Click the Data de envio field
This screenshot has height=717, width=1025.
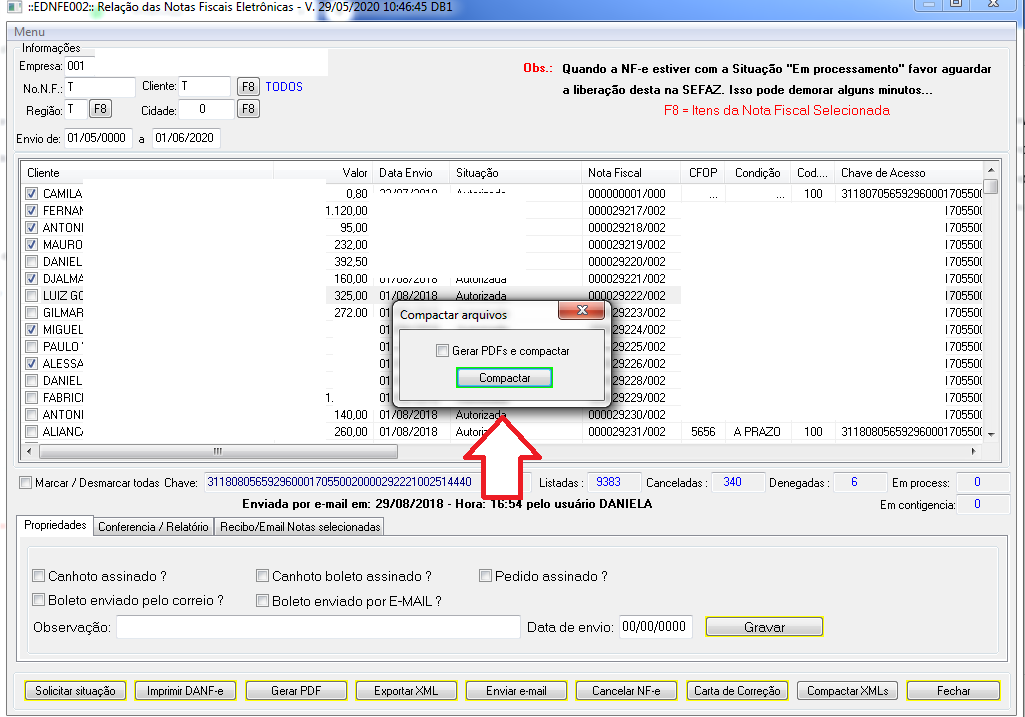pyautogui.click(x=654, y=627)
